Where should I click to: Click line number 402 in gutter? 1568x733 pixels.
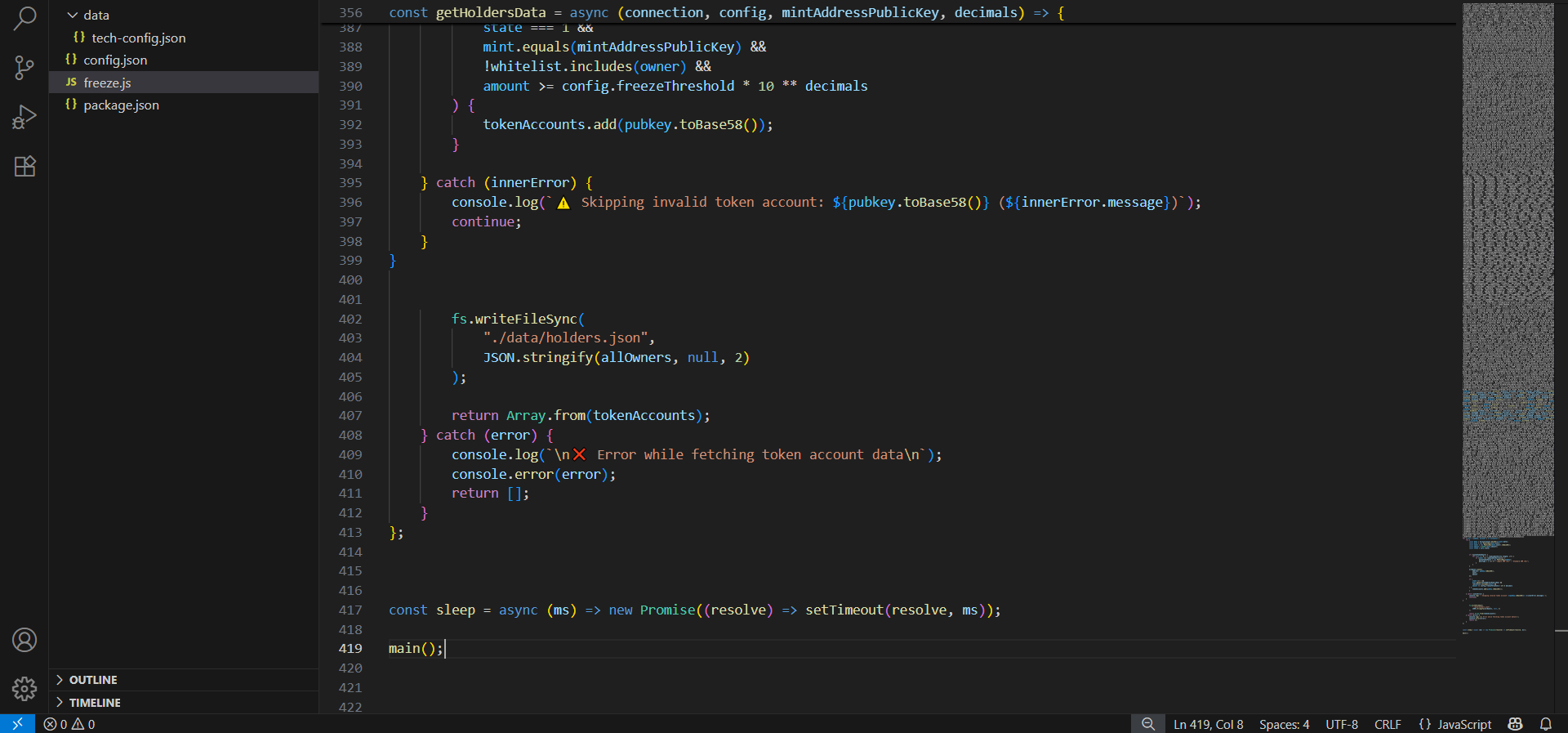350,319
